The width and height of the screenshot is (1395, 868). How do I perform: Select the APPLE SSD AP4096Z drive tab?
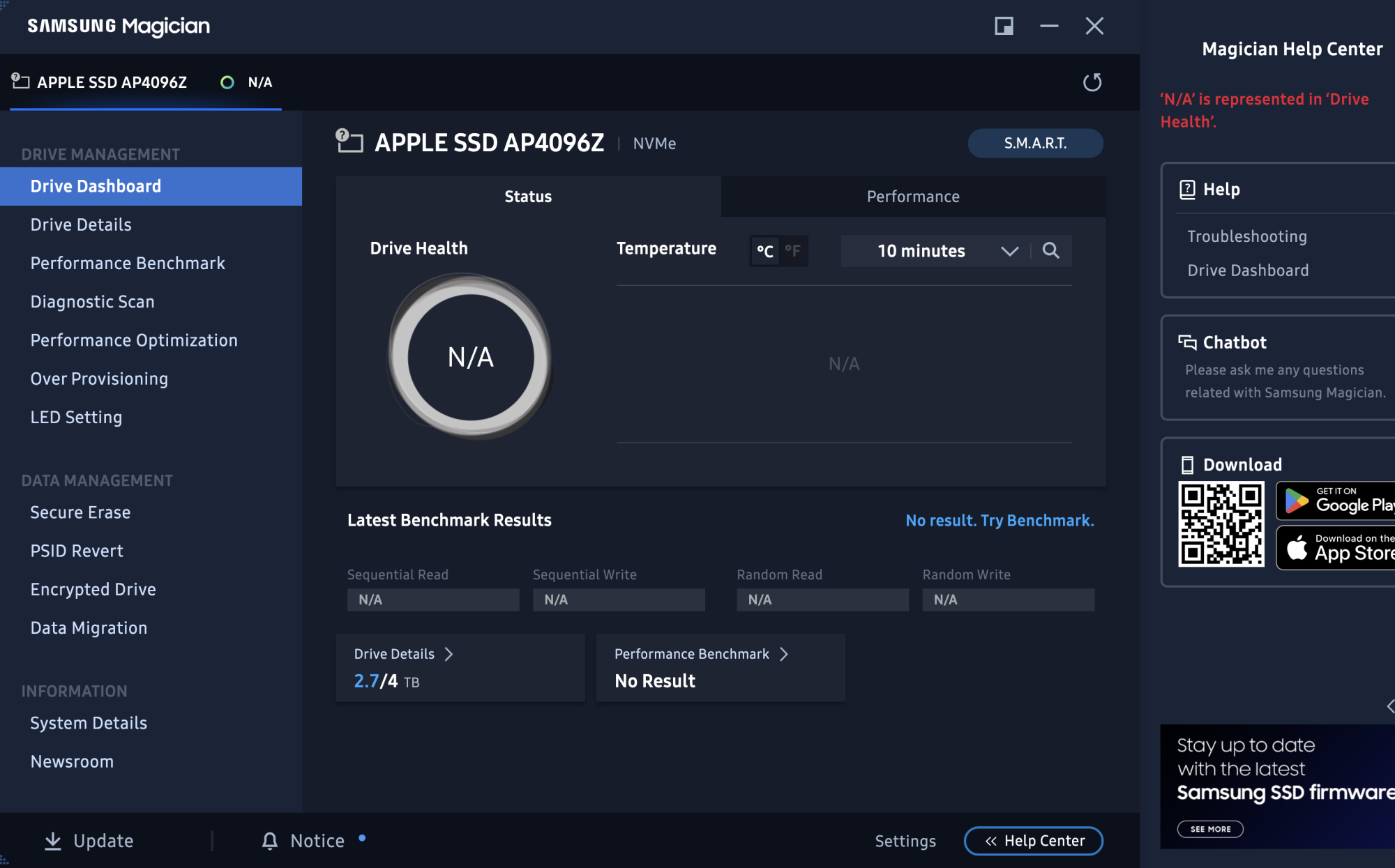146,82
